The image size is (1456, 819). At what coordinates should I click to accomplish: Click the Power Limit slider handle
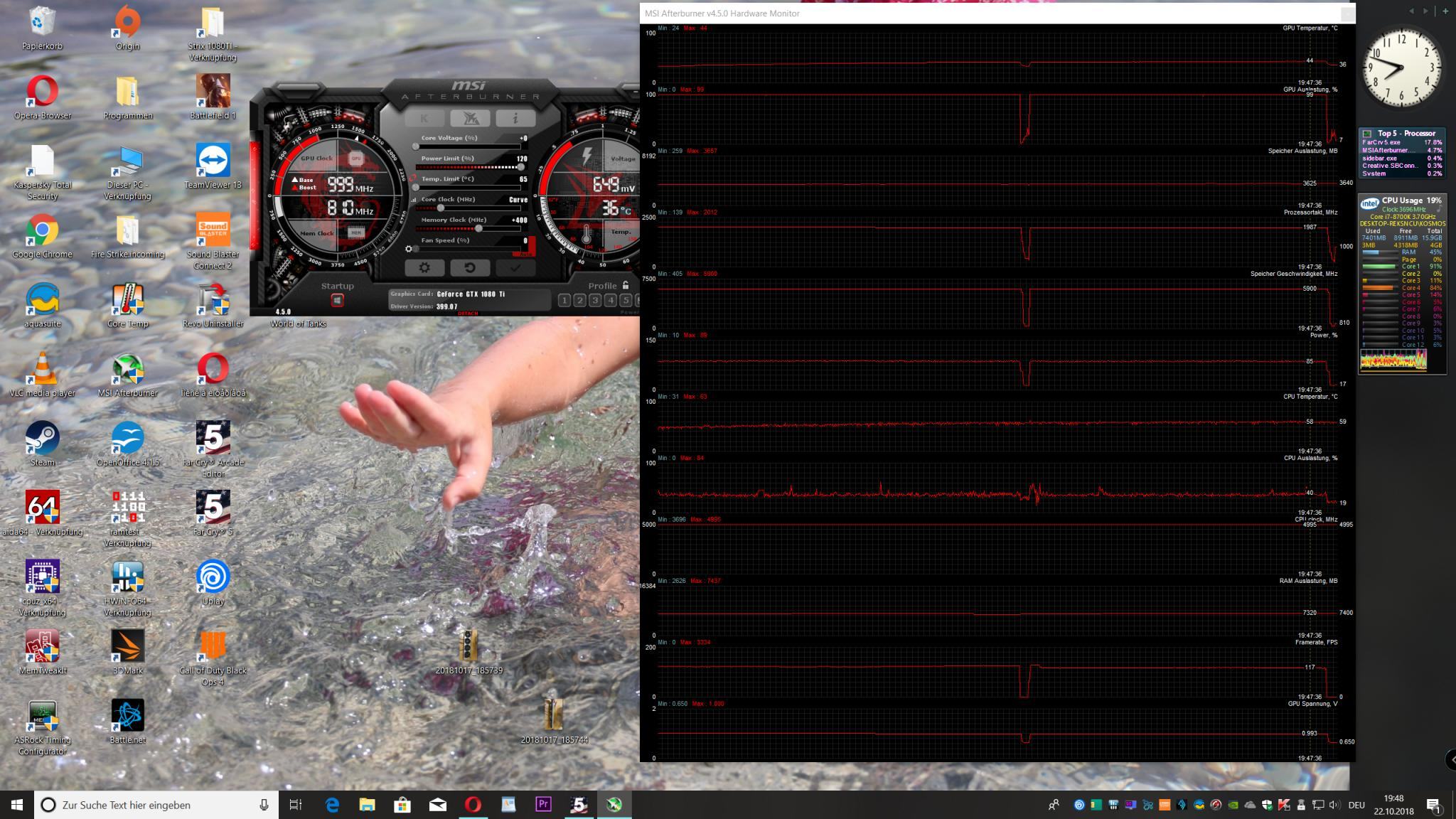(x=520, y=167)
